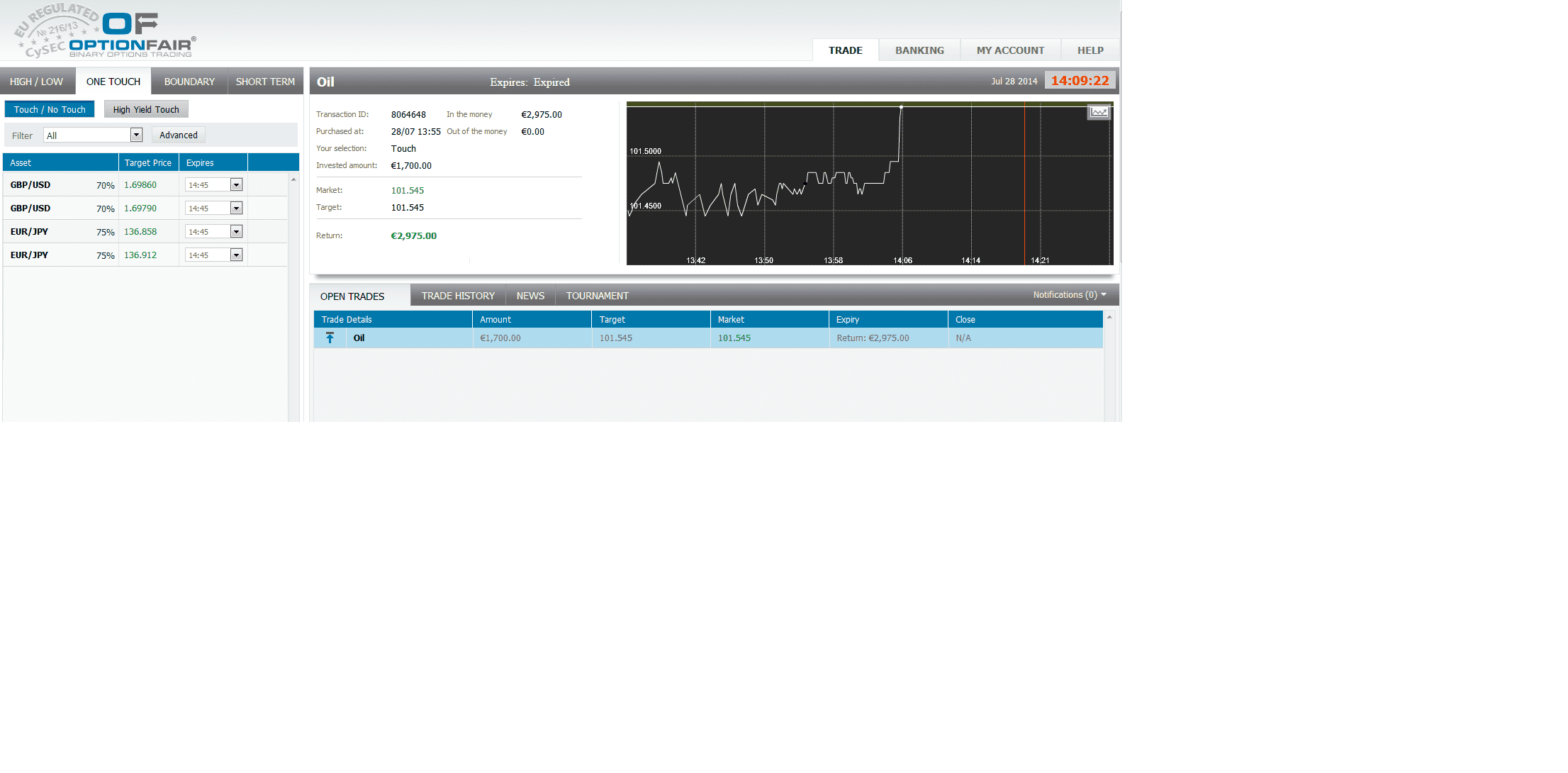This screenshot has height=773, width=1568.
Task: Select the HIGH / LOW trading tab
Action: (37, 81)
